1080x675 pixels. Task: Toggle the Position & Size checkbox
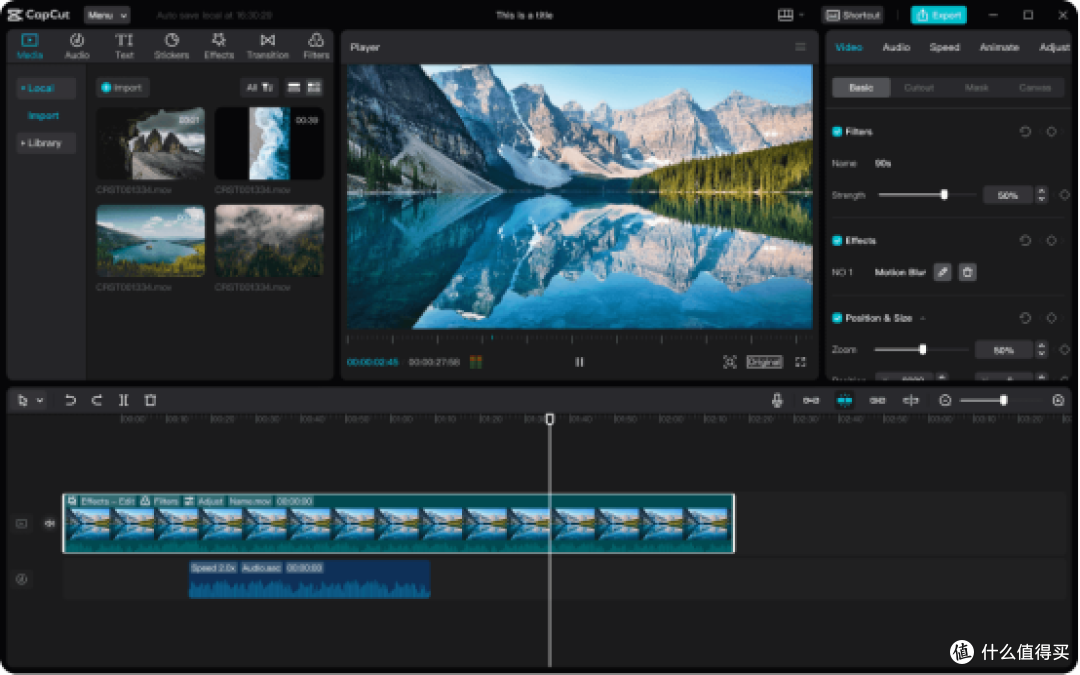[x=837, y=318]
